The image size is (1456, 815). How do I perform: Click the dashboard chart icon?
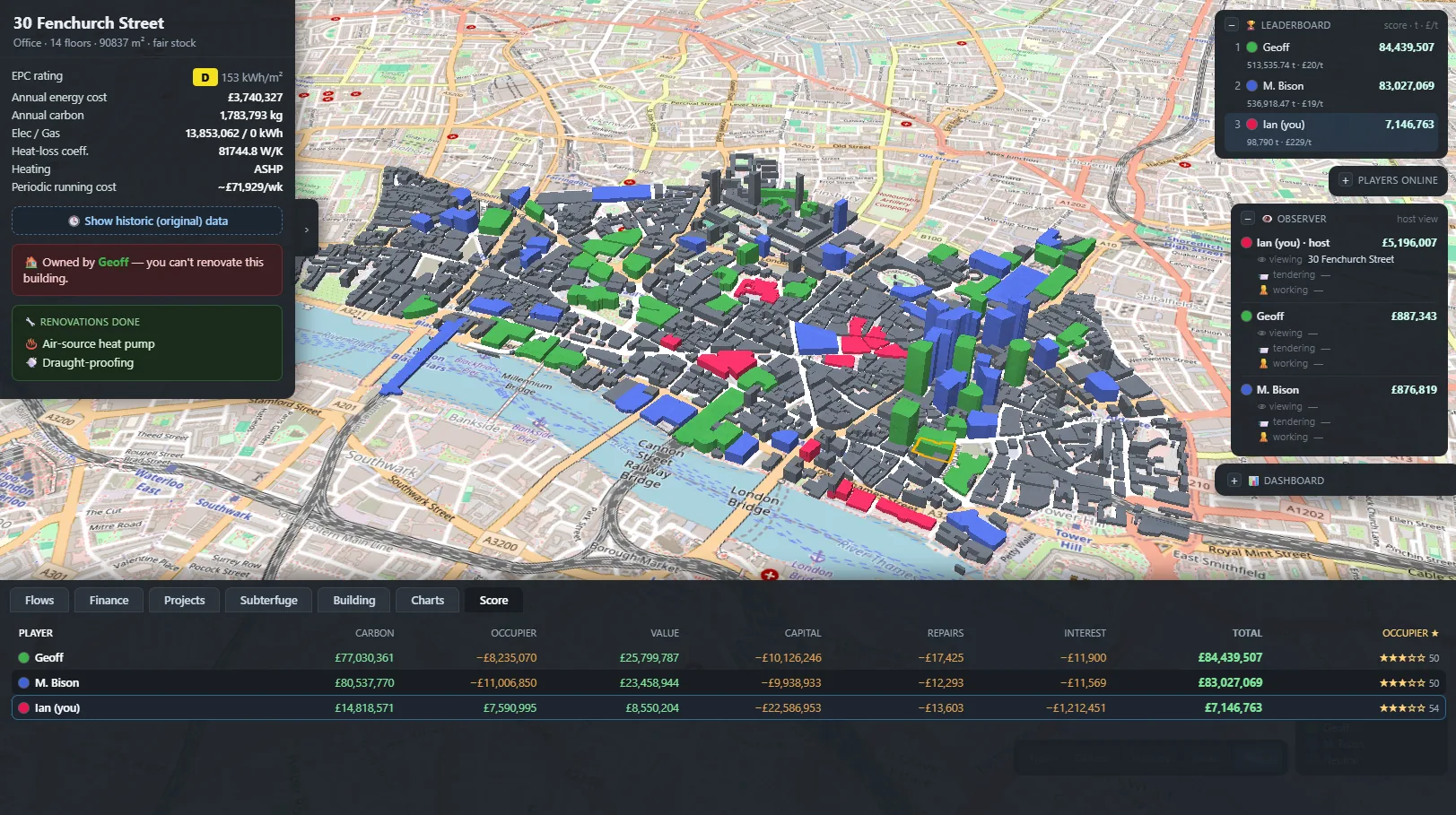coord(1253,481)
